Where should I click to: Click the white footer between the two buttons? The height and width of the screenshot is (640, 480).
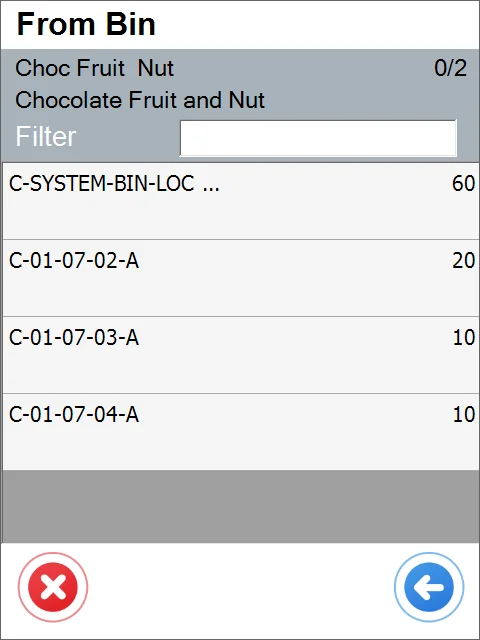(241, 587)
